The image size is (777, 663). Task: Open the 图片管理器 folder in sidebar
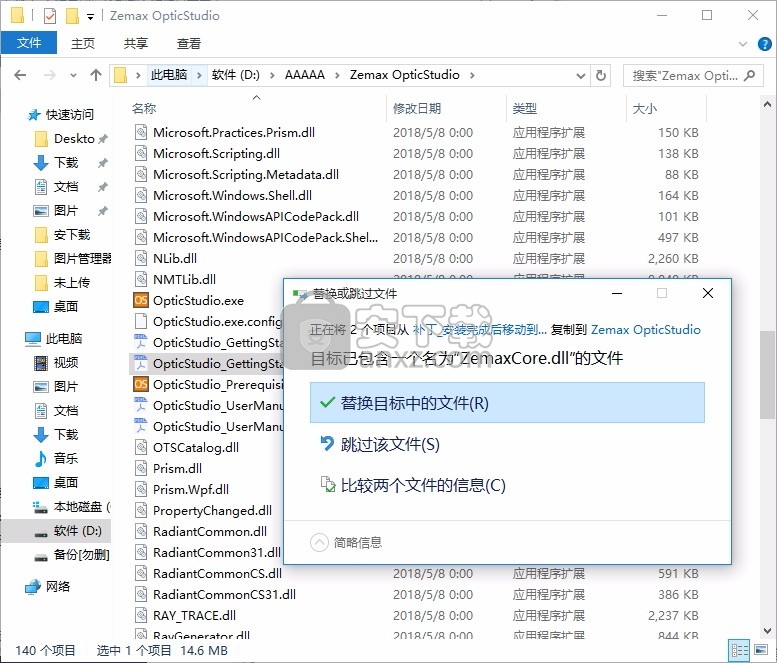[82, 259]
